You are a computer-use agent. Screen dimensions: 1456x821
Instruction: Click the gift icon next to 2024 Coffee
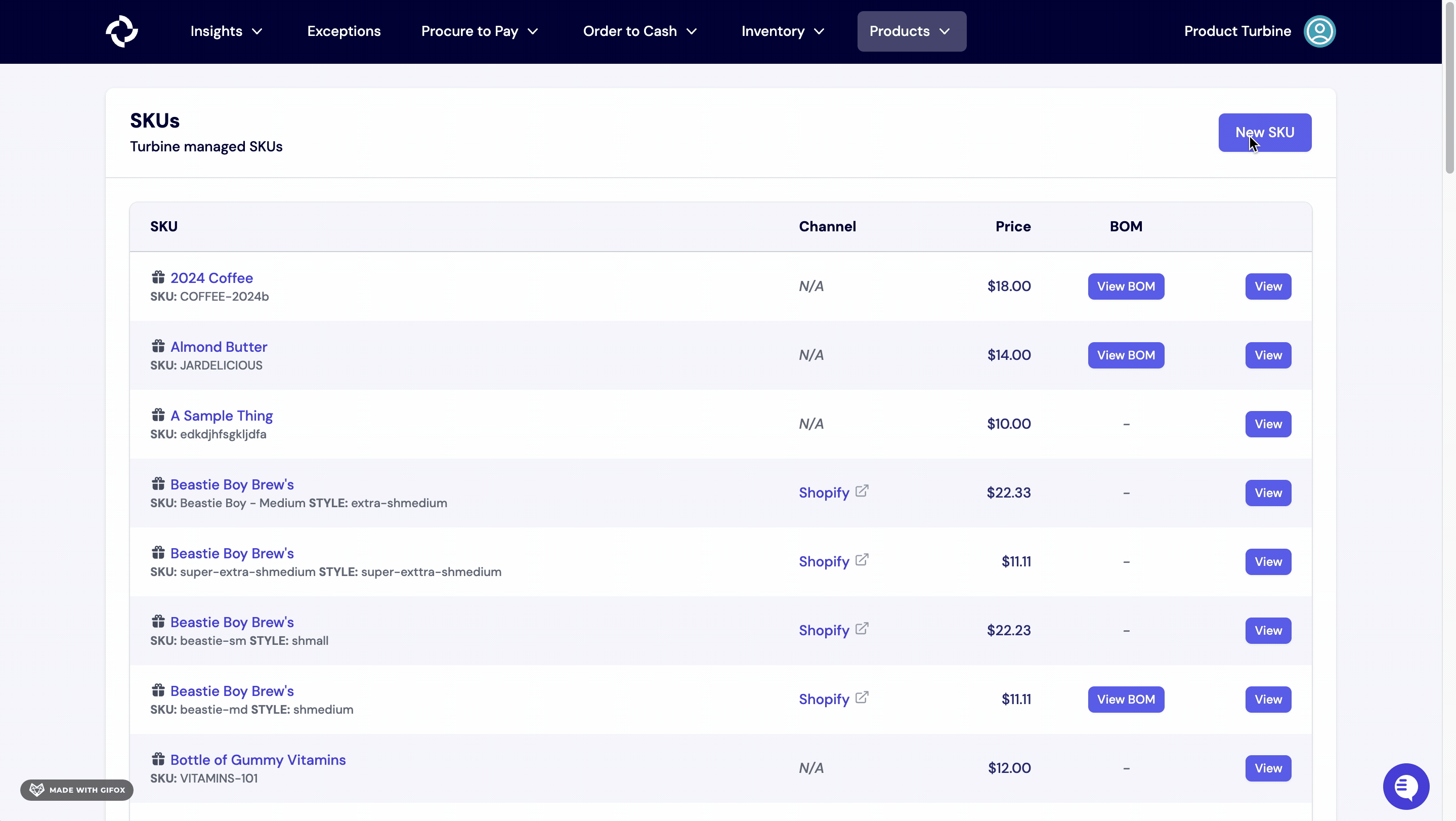pyautogui.click(x=158, y=277)
